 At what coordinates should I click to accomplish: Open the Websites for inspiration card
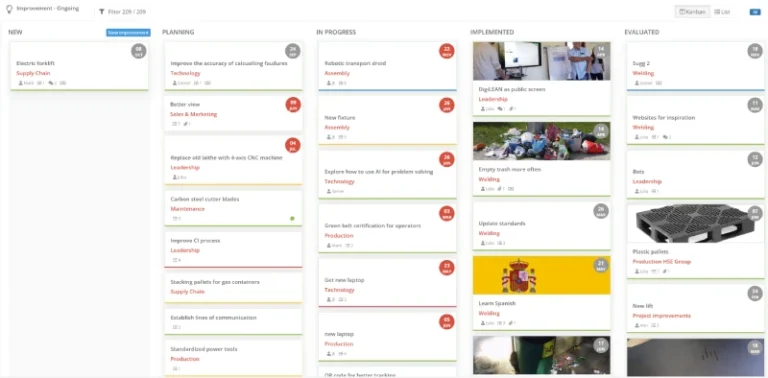[664, 118]
